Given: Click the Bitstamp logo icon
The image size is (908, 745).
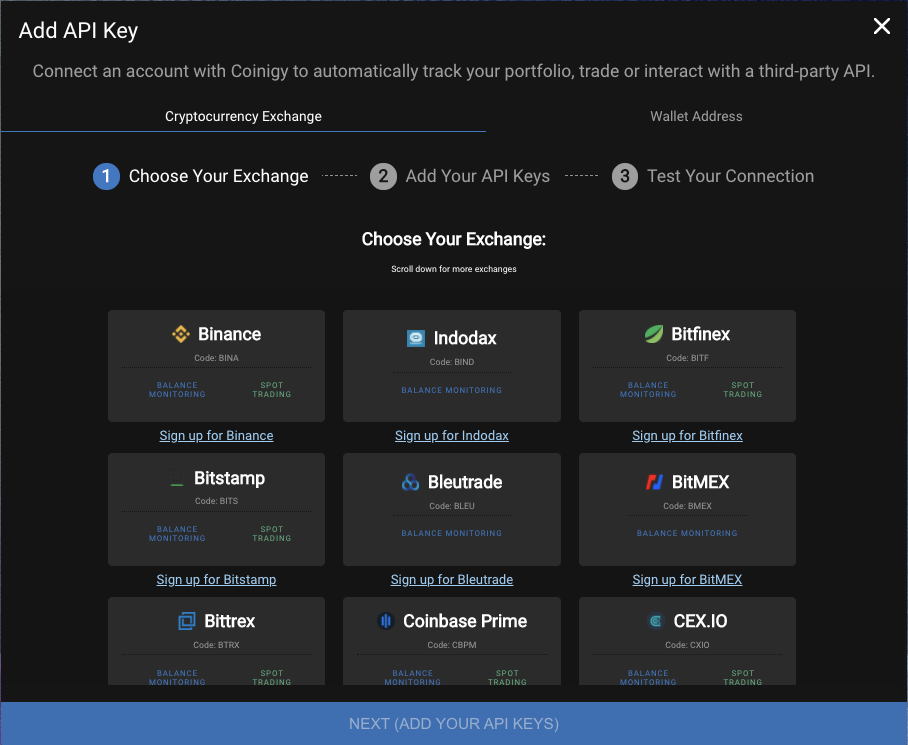Looking at the screenshot, I should (x=177, y=478).
